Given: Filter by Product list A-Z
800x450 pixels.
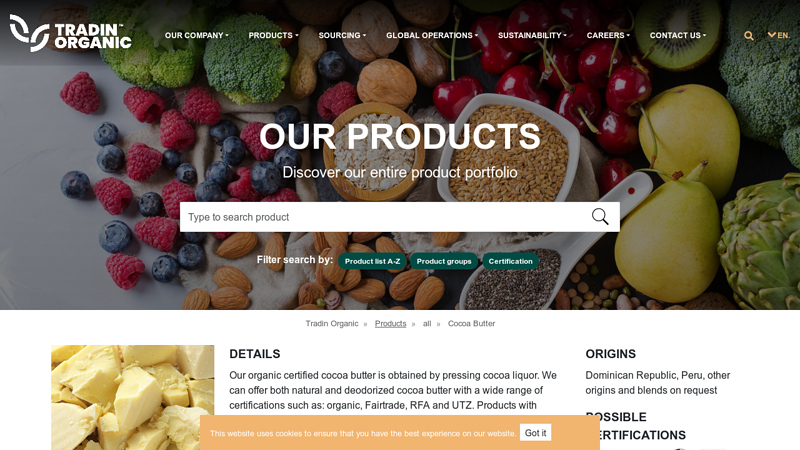Looking at the screenshot, I should click(x=372, y=261).
